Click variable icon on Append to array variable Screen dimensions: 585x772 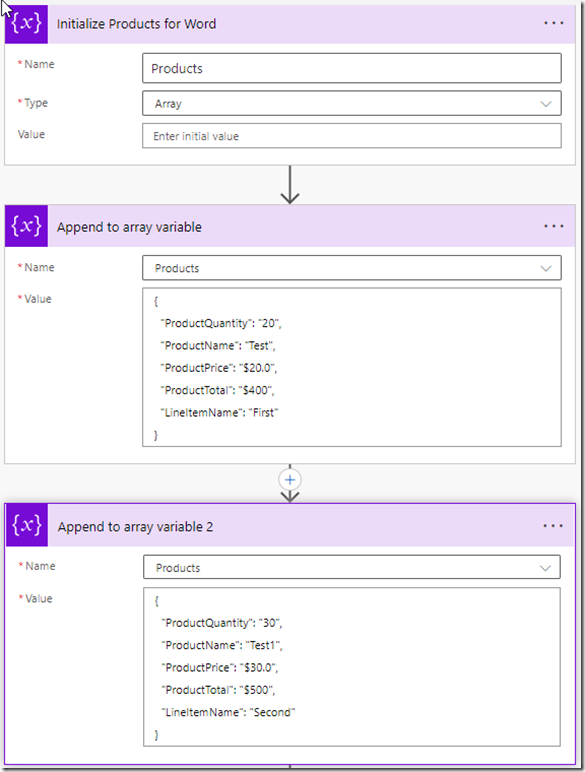(27, 226)
